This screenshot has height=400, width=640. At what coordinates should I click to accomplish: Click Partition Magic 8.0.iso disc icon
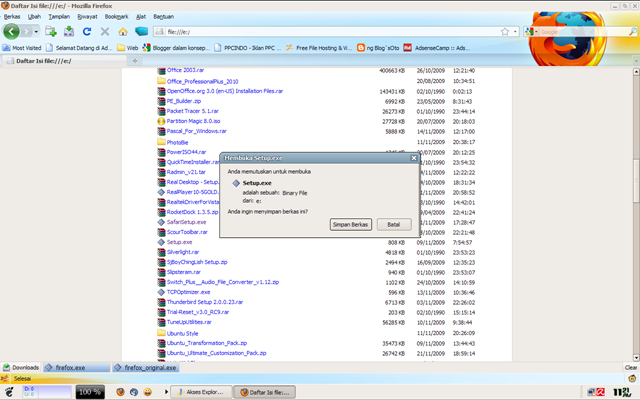161,121
